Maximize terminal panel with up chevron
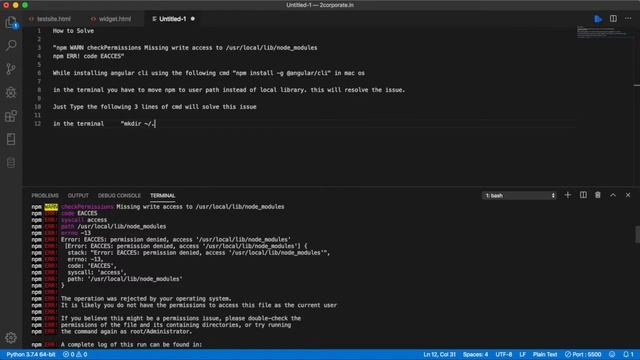 pyautogui.click(x=613, y=195)
